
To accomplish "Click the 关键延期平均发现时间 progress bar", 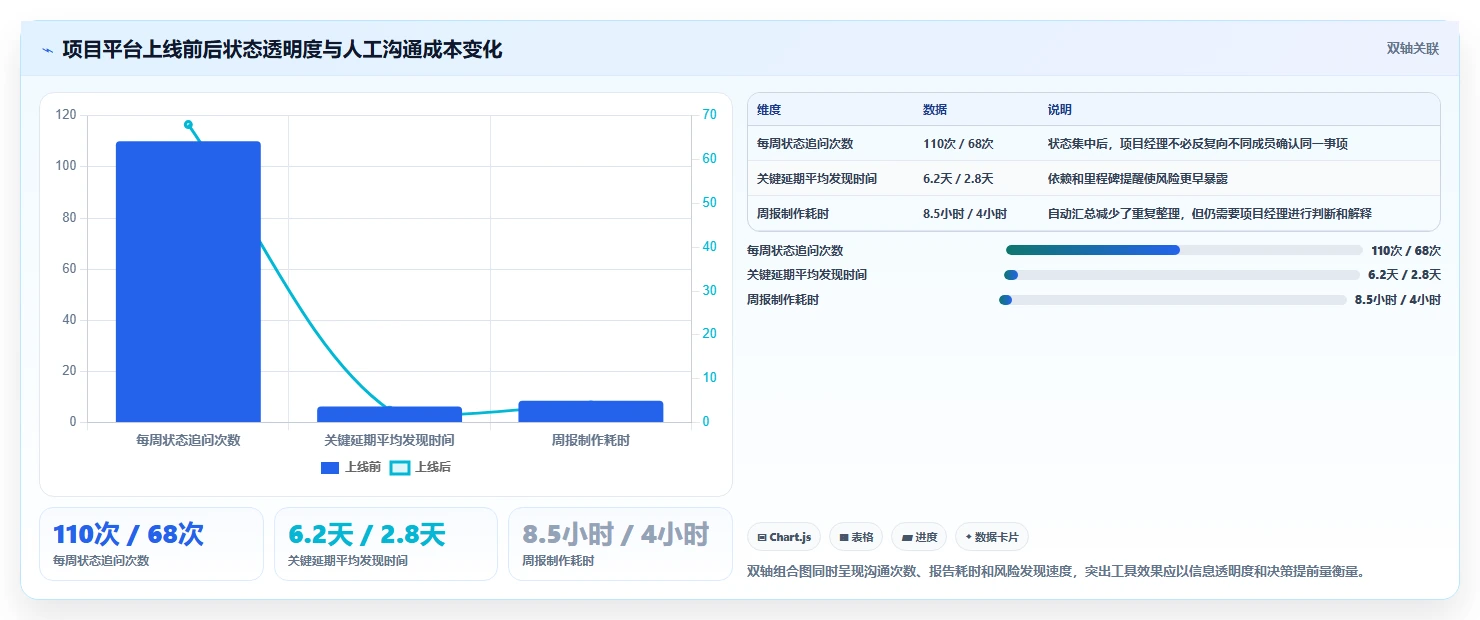I will pos(1182,275).
